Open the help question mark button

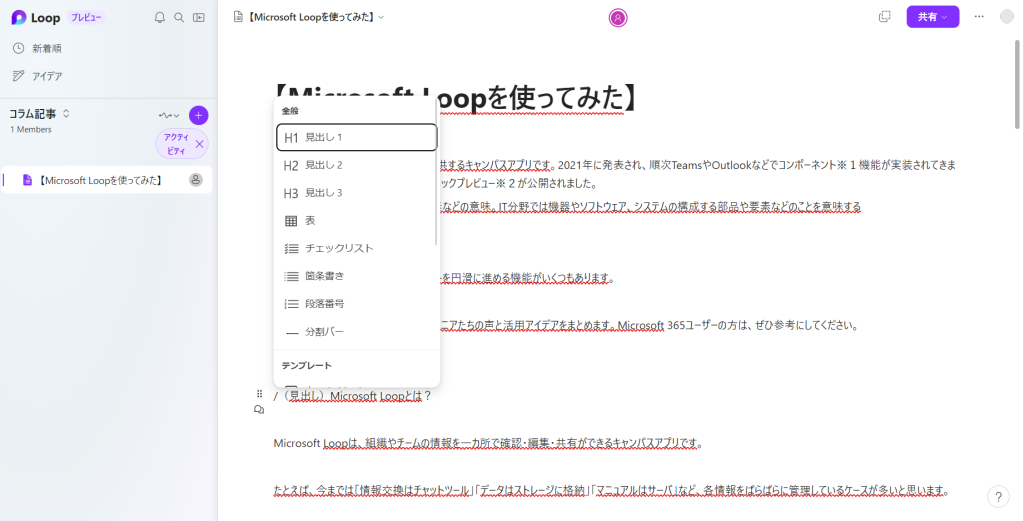click(998, 496)
